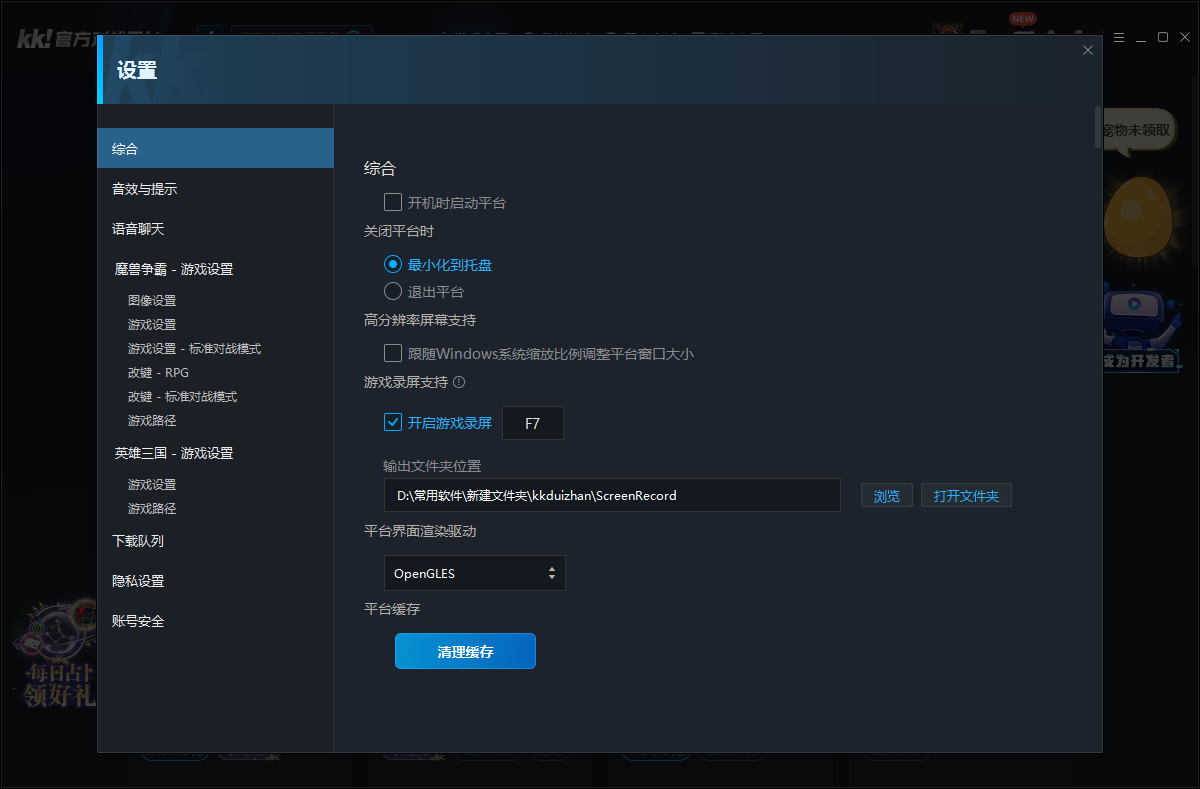Select the 最小化到托盘 radio option
Image resolution: width=1200 pixels, height=789 pixels.
point(394,264)
